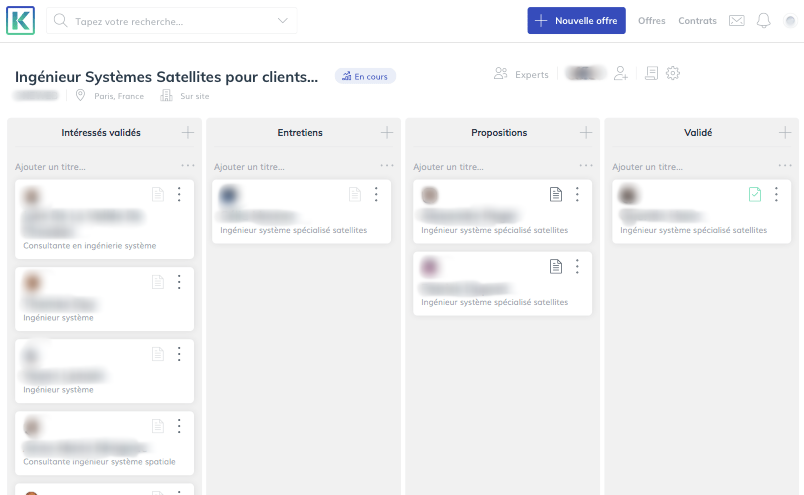Add a card to Entretiens column
The height and width of the screenshot is (495, 804).
click(387, 132)
